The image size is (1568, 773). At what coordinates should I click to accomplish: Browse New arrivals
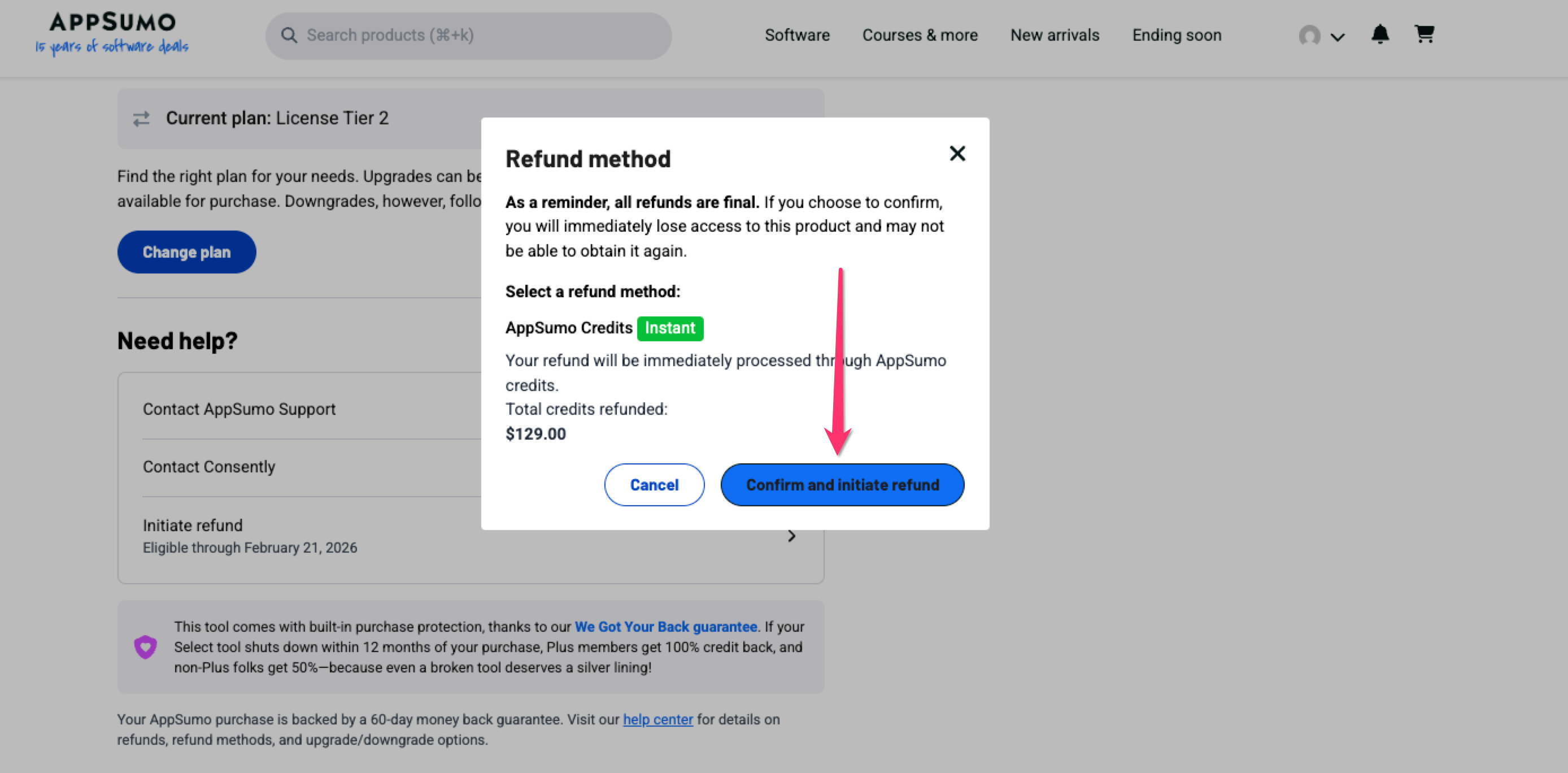(x=1055, y=36)
